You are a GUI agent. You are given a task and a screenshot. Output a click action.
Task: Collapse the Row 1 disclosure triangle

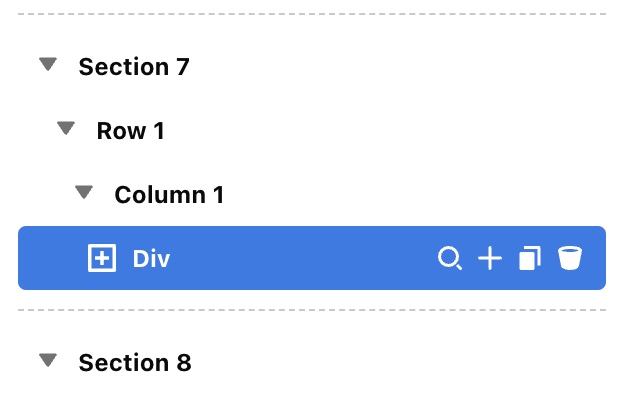tap(66, 128)
